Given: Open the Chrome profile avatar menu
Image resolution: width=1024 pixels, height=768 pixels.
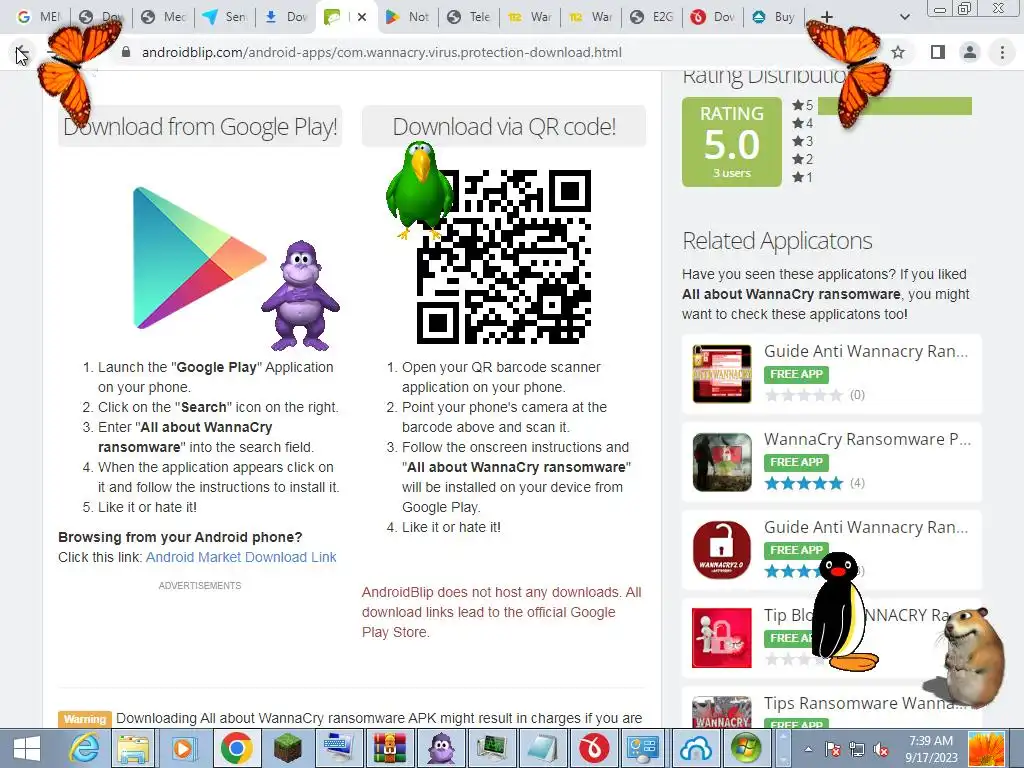Looking at the screenshot, I should pyautogui.click(x=970, y=52).
